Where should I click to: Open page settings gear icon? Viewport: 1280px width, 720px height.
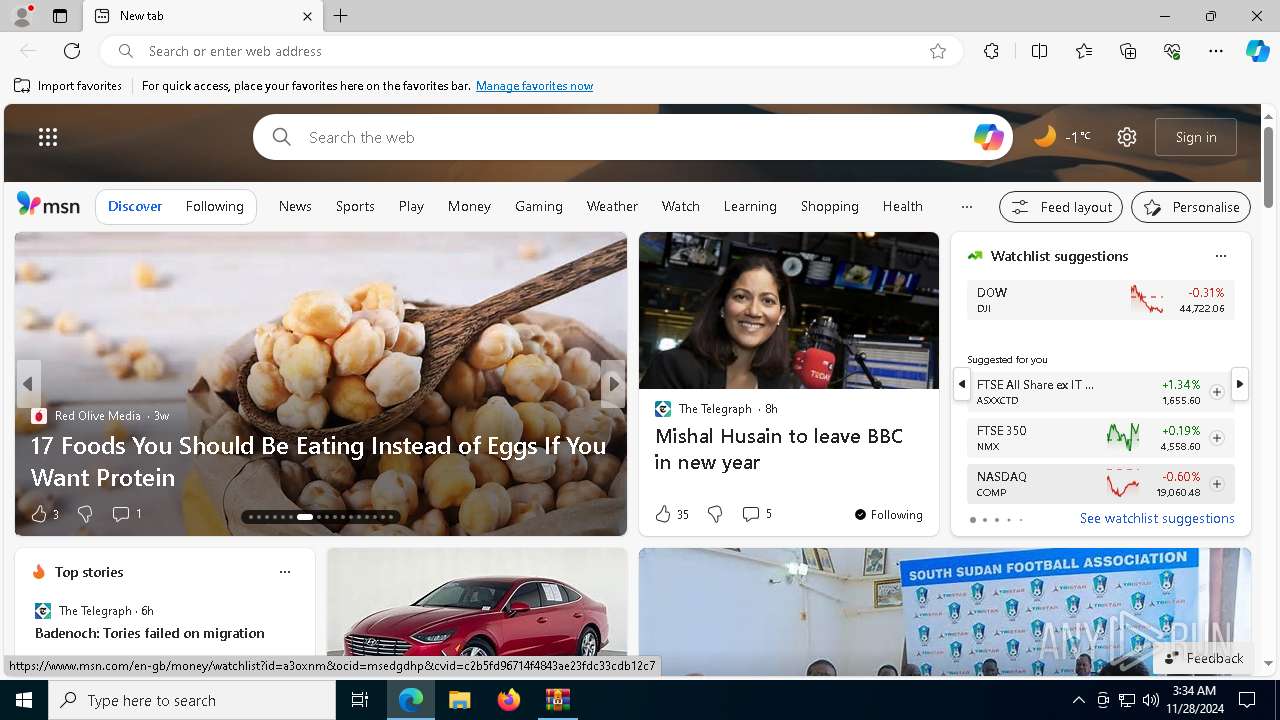point(1127,137)
